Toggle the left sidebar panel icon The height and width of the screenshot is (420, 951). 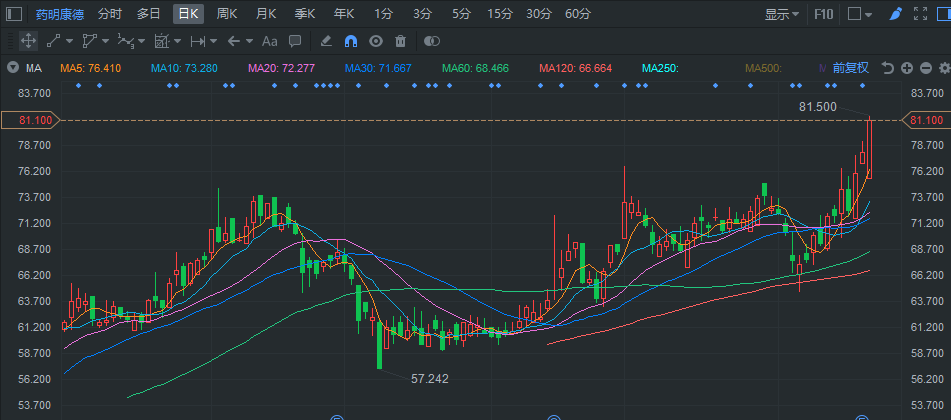click(14, 13)
